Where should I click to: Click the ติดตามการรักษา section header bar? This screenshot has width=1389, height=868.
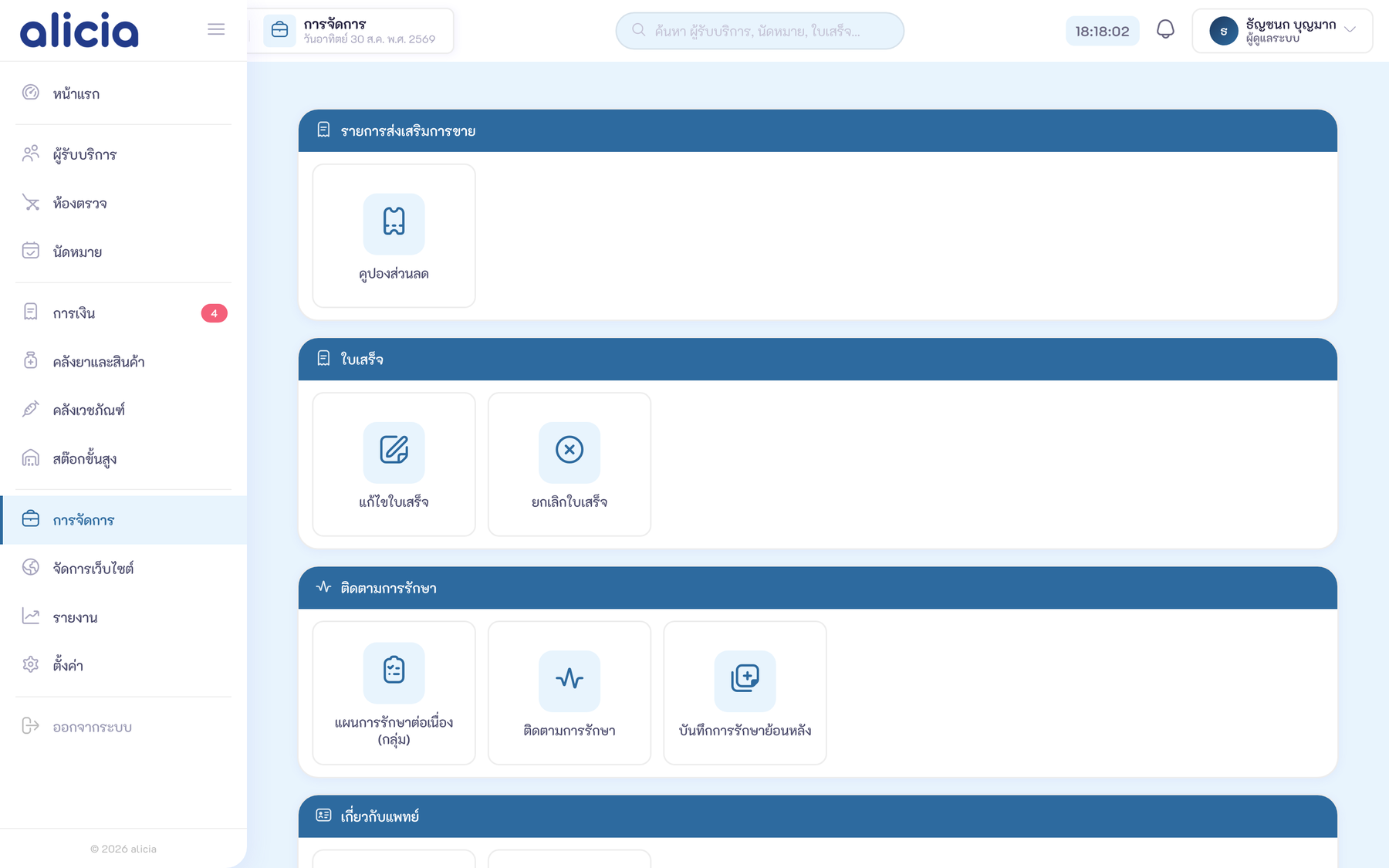pos(817,588)
